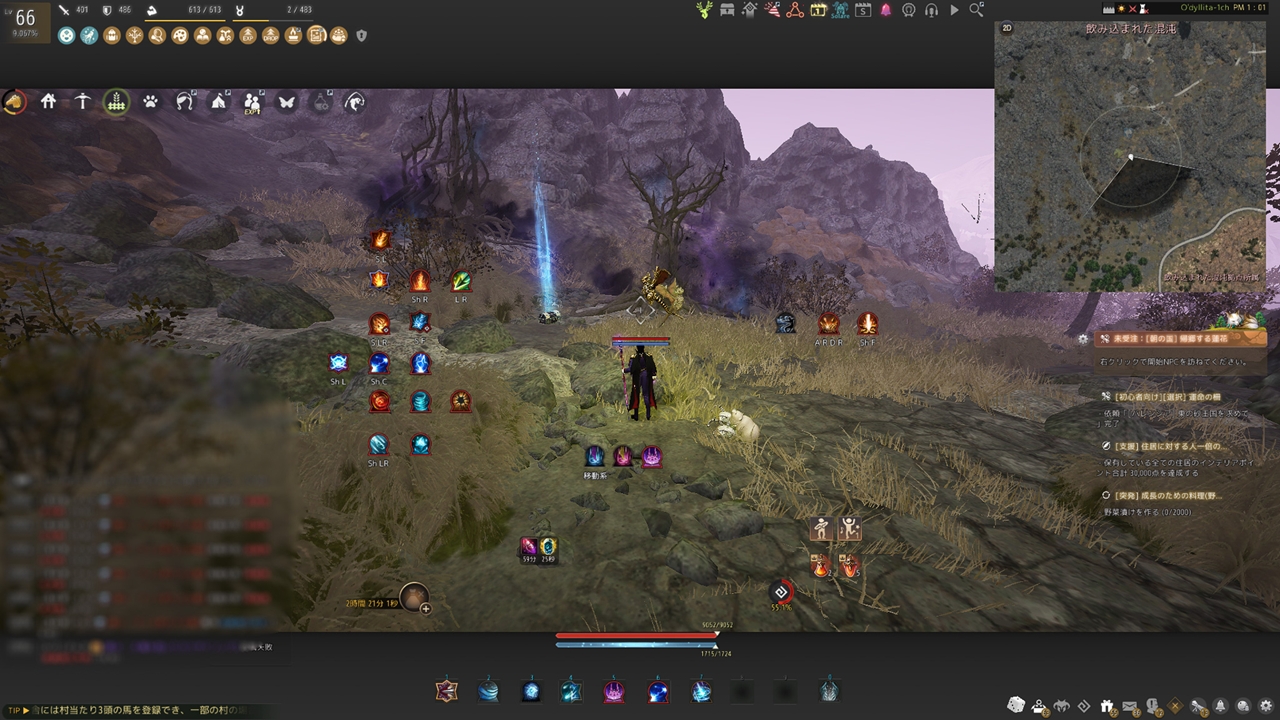Click the Solare arena icon
This screenshot has width=1280, height=720.
point(840,10)
